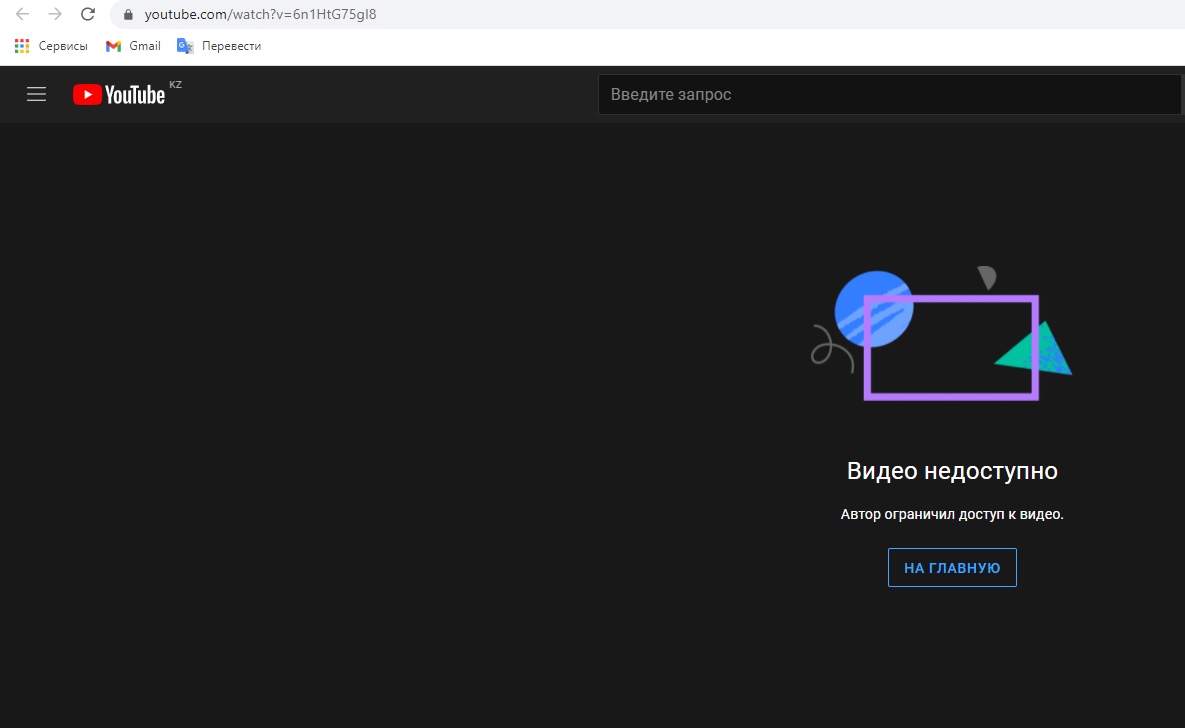Click the YouTube logo
Image resolution: width=1185 pixels, height=728 pixels.
click(119, 94)
